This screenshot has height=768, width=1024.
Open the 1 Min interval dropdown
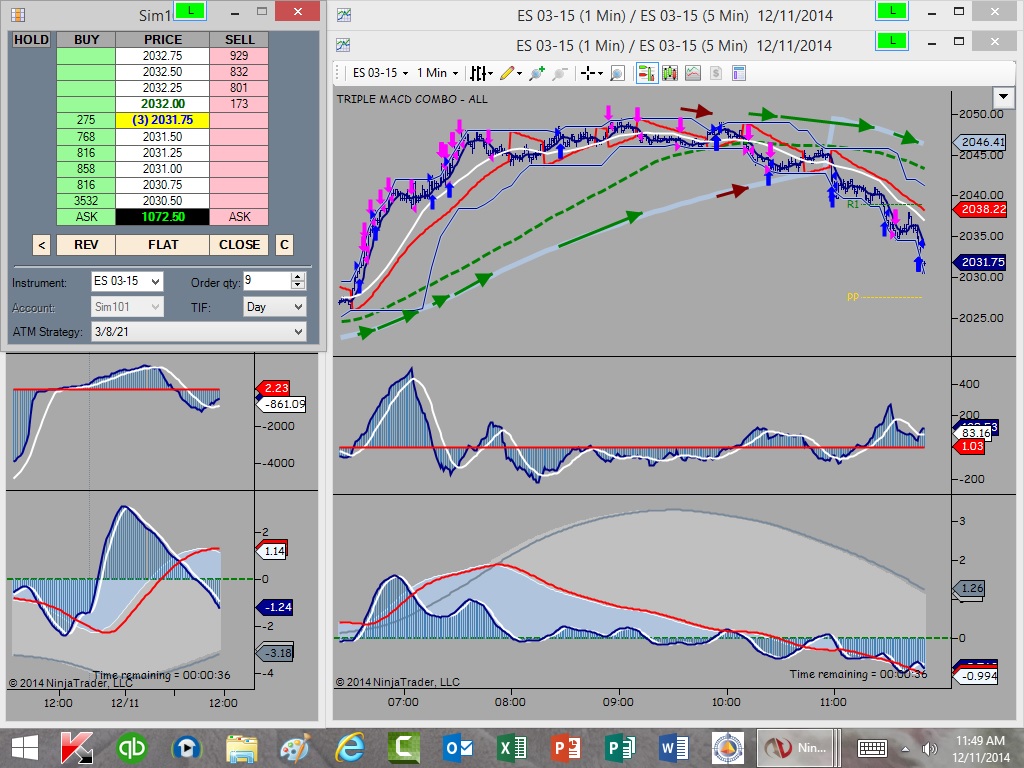coord(437,73)
